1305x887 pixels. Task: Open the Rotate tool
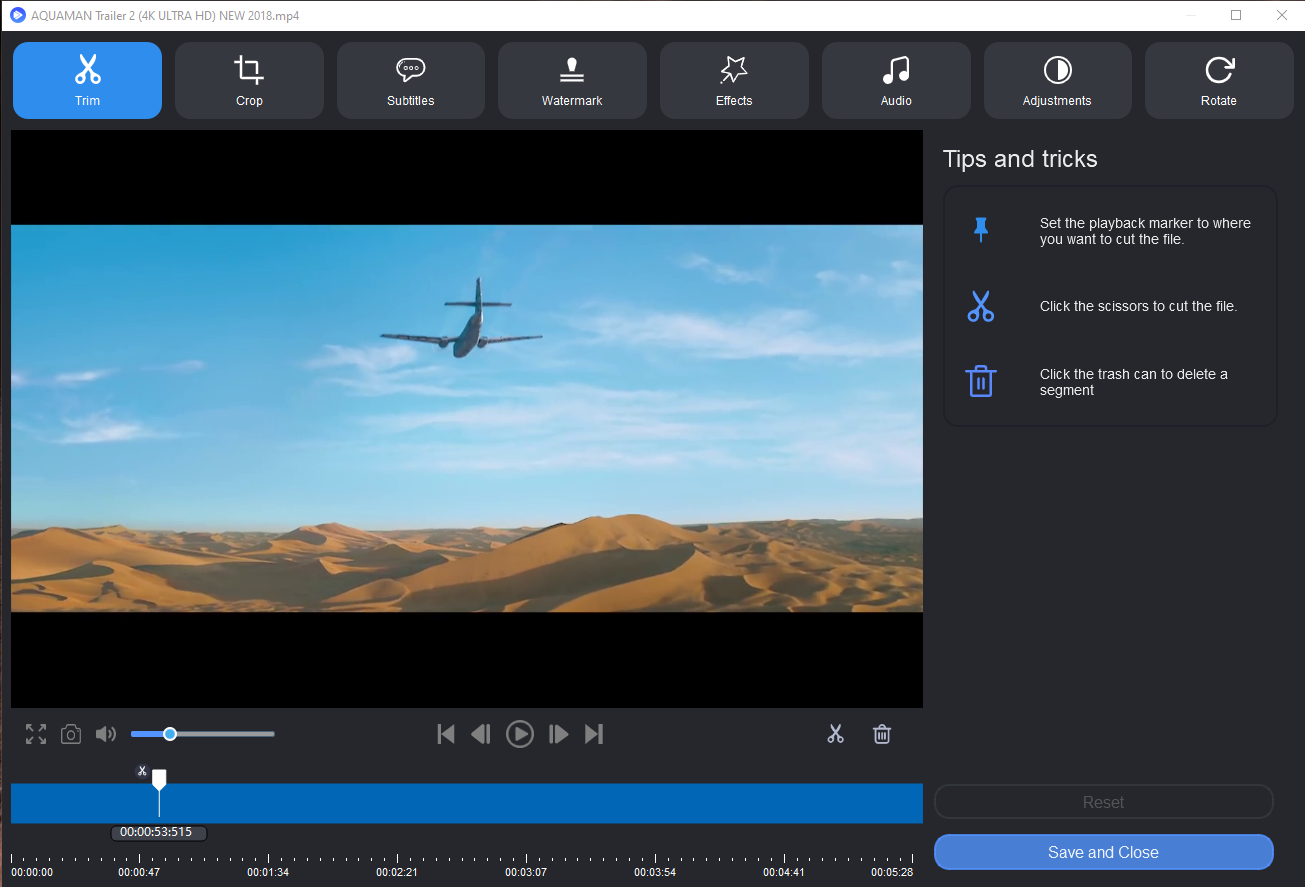pyautogui.click(x=1218, y=81)
